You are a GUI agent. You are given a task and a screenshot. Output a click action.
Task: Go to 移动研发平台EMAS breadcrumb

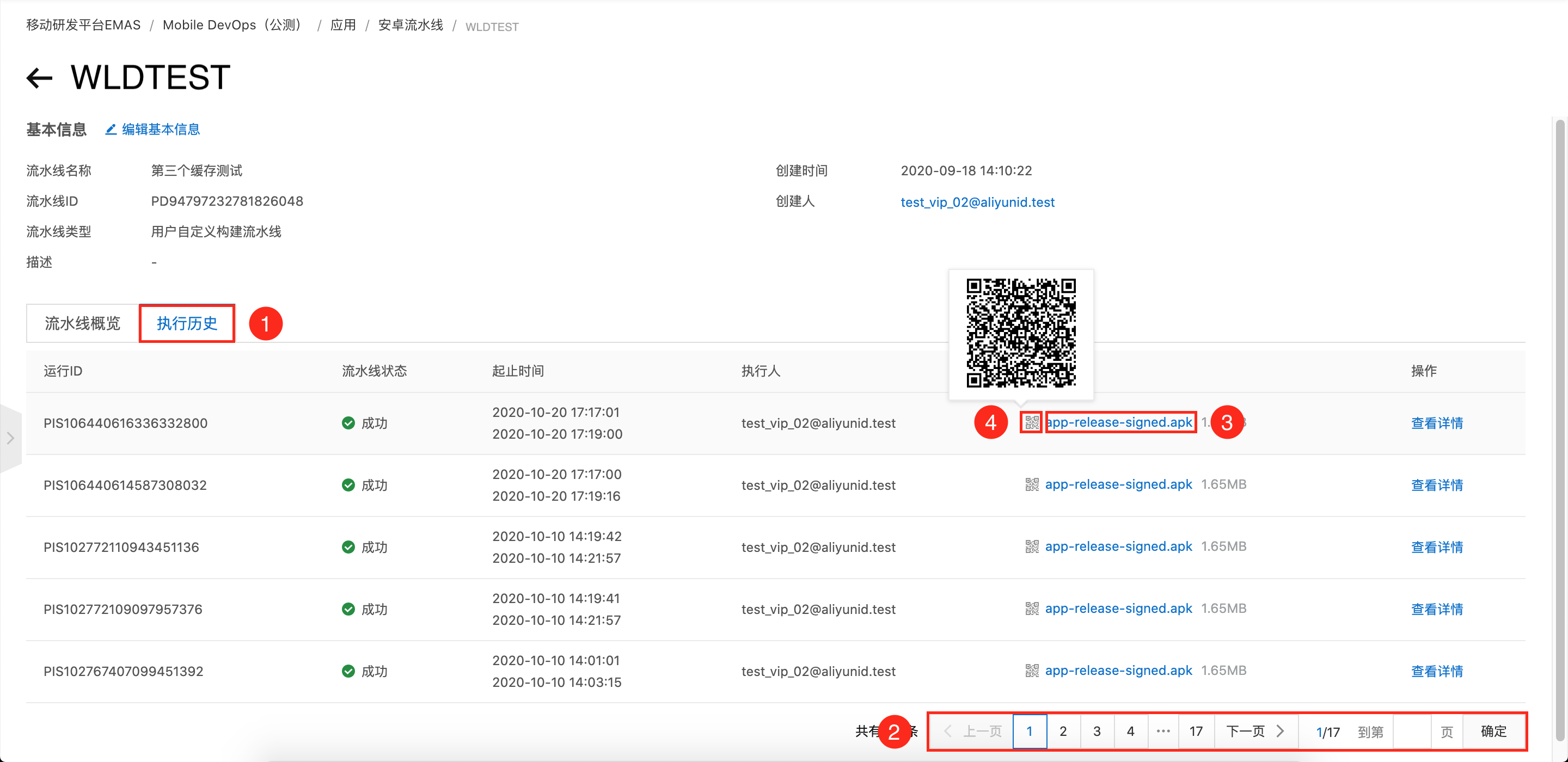tap(83, 25)
